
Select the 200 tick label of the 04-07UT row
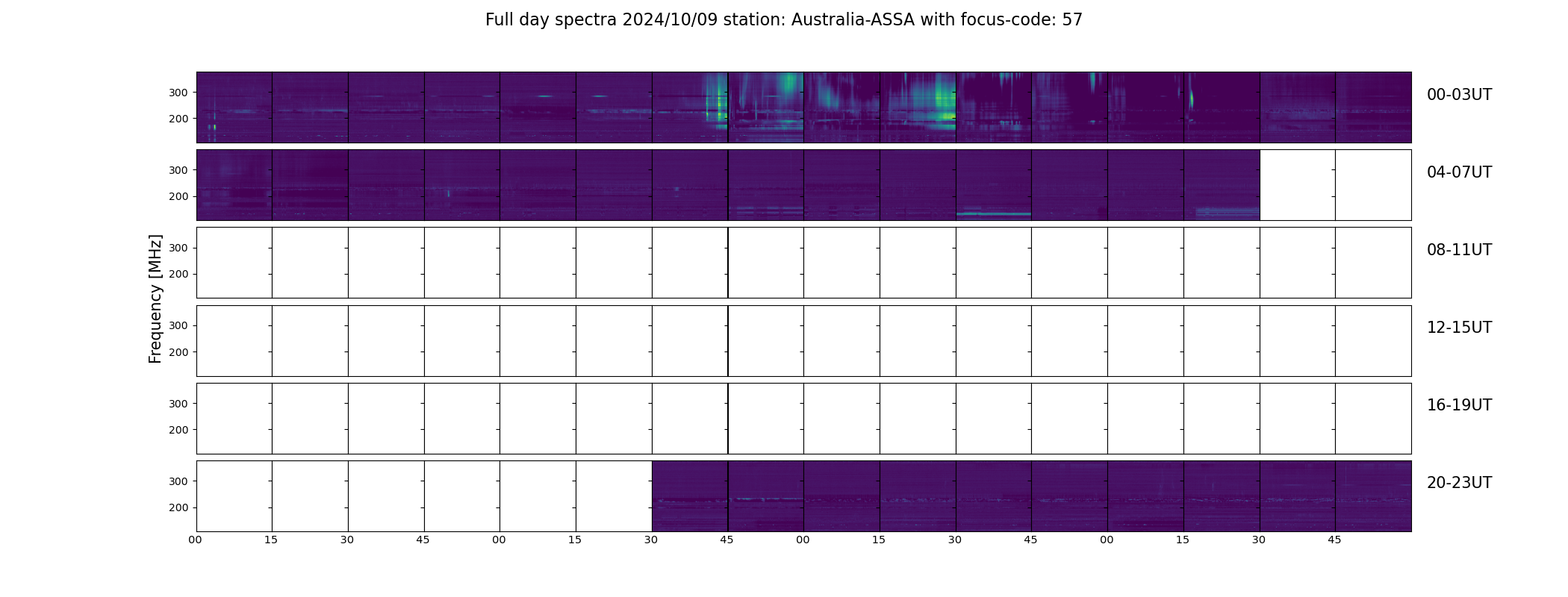178,196
